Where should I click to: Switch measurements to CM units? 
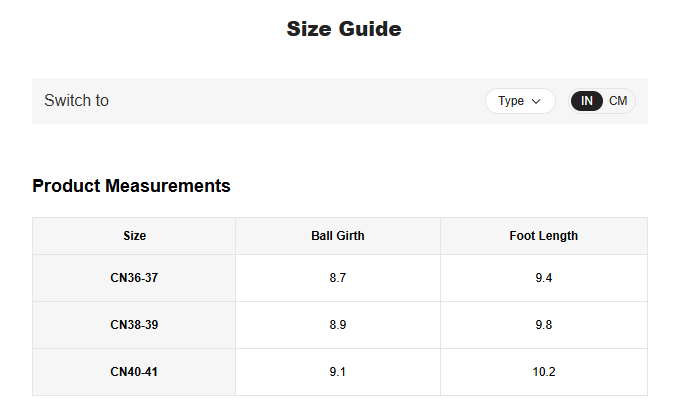pos(618,101)
